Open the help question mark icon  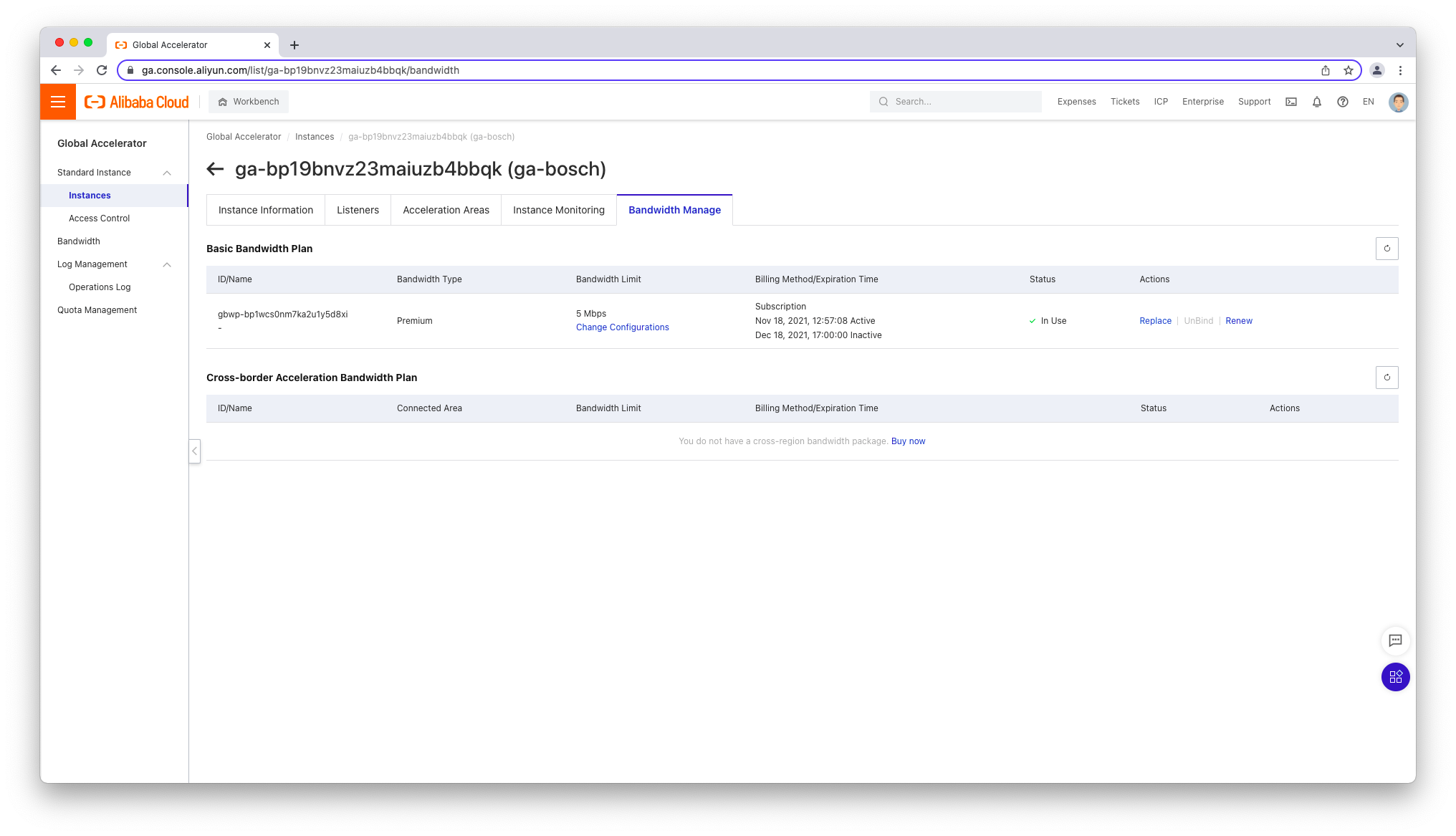click(1342, 102)
